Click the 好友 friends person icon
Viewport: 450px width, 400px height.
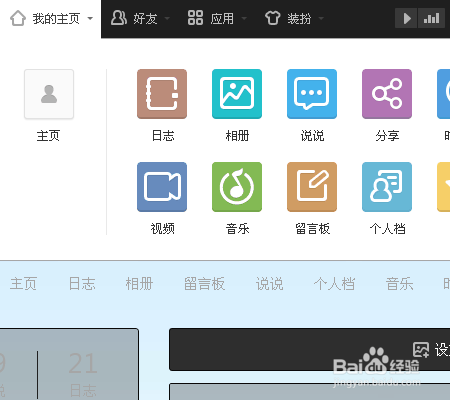click(x=119, y=18)
